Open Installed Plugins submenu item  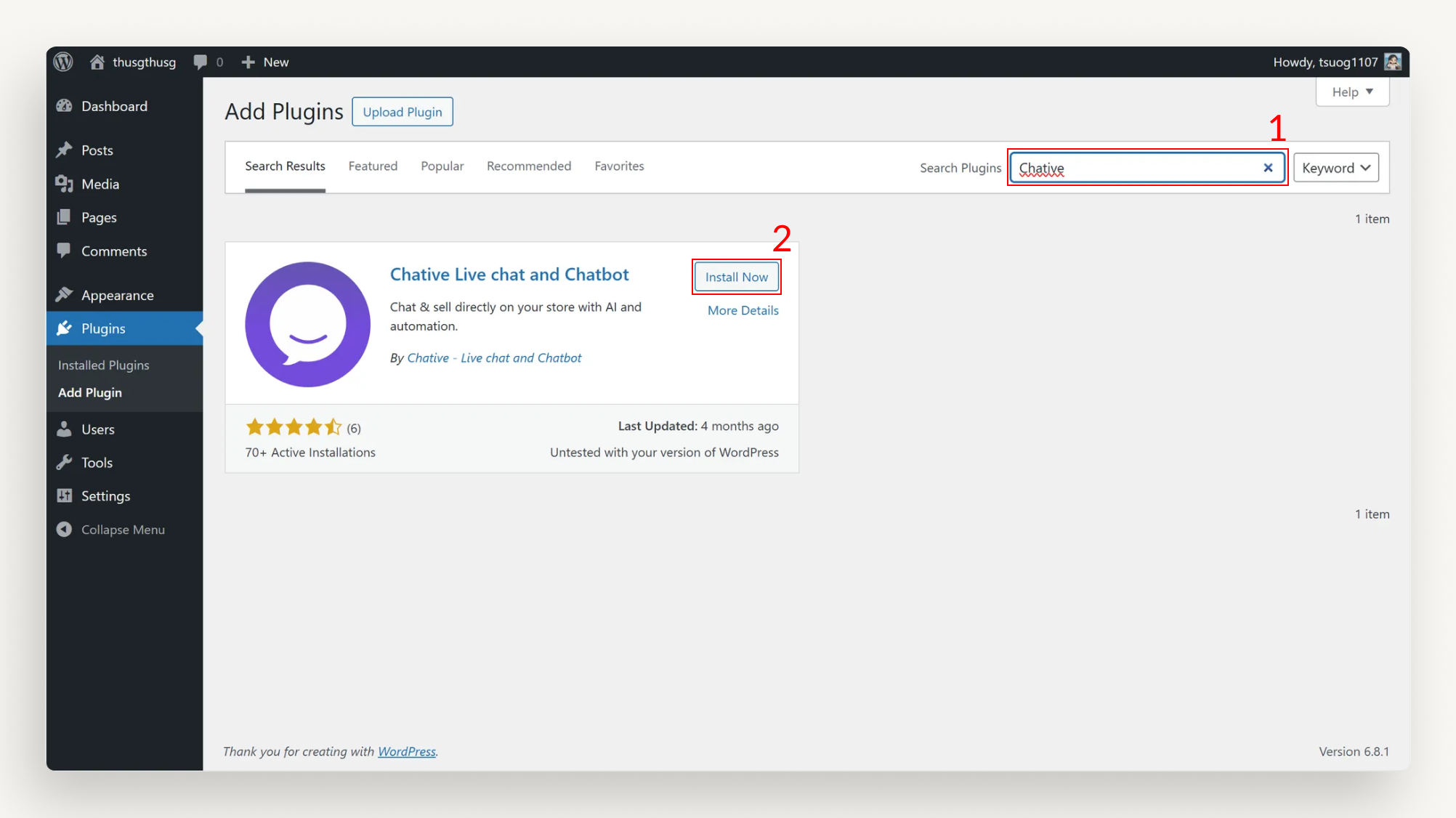tap(104, 365)
